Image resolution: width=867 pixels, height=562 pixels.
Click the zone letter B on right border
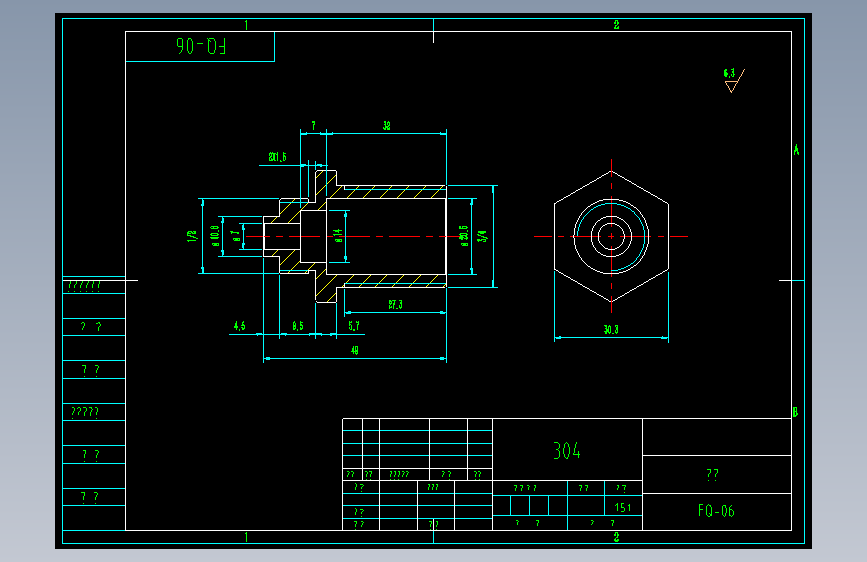click(x=795, y=412)
